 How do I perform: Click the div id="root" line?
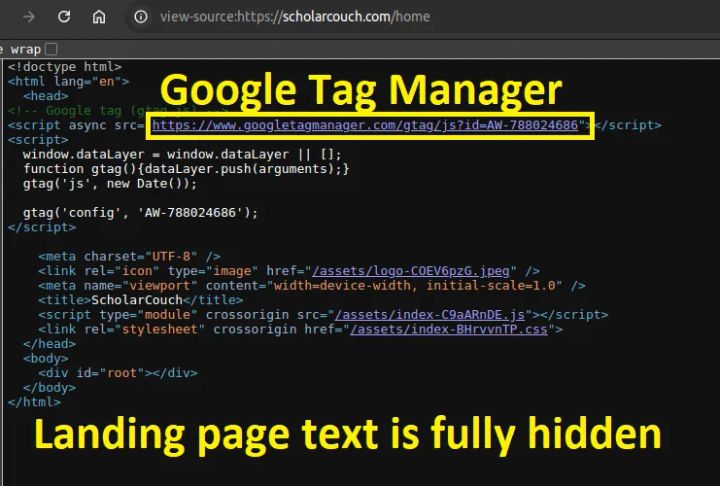[118, 373]
